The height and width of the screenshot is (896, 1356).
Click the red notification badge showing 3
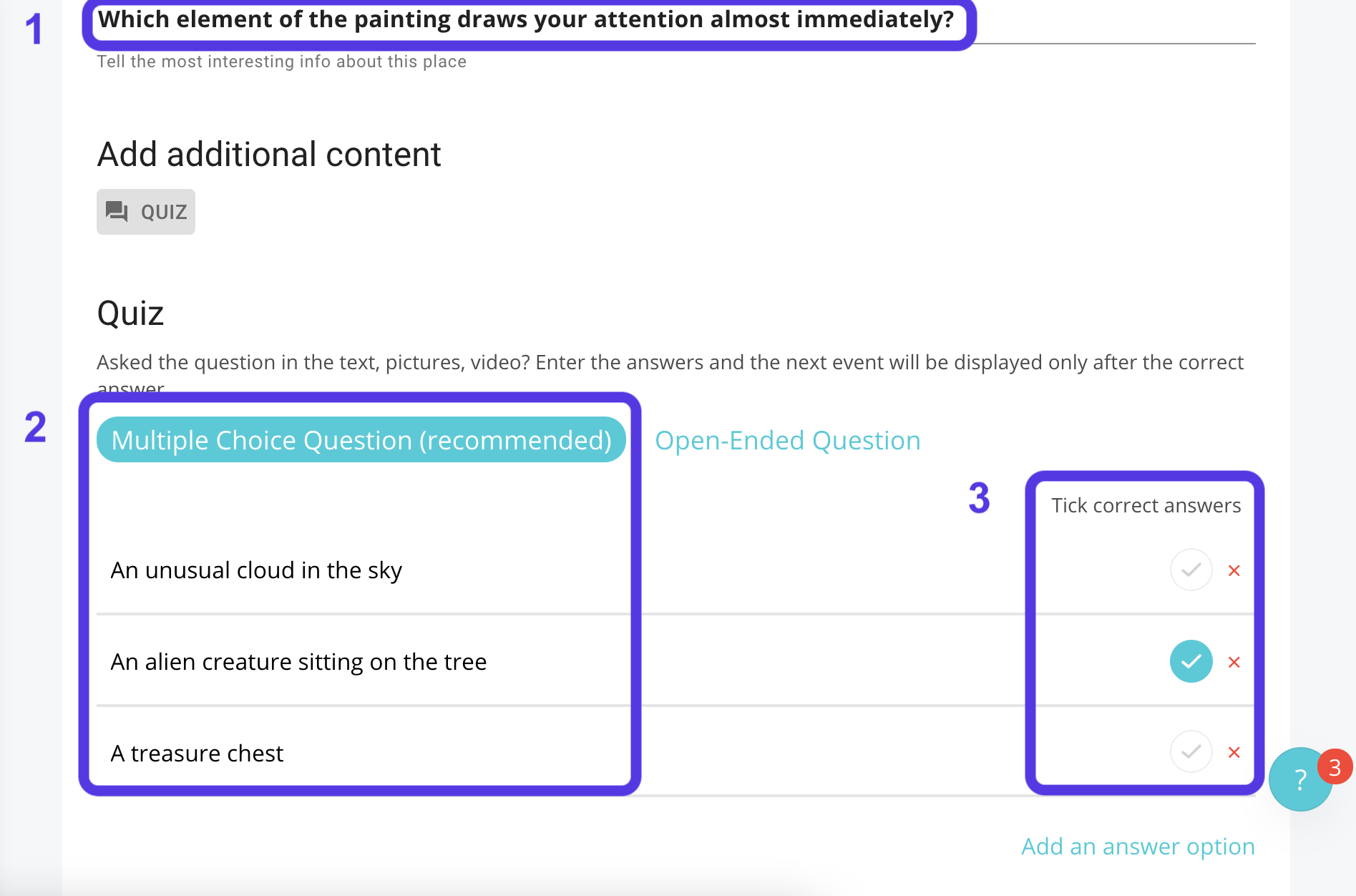coord(1335,767)
